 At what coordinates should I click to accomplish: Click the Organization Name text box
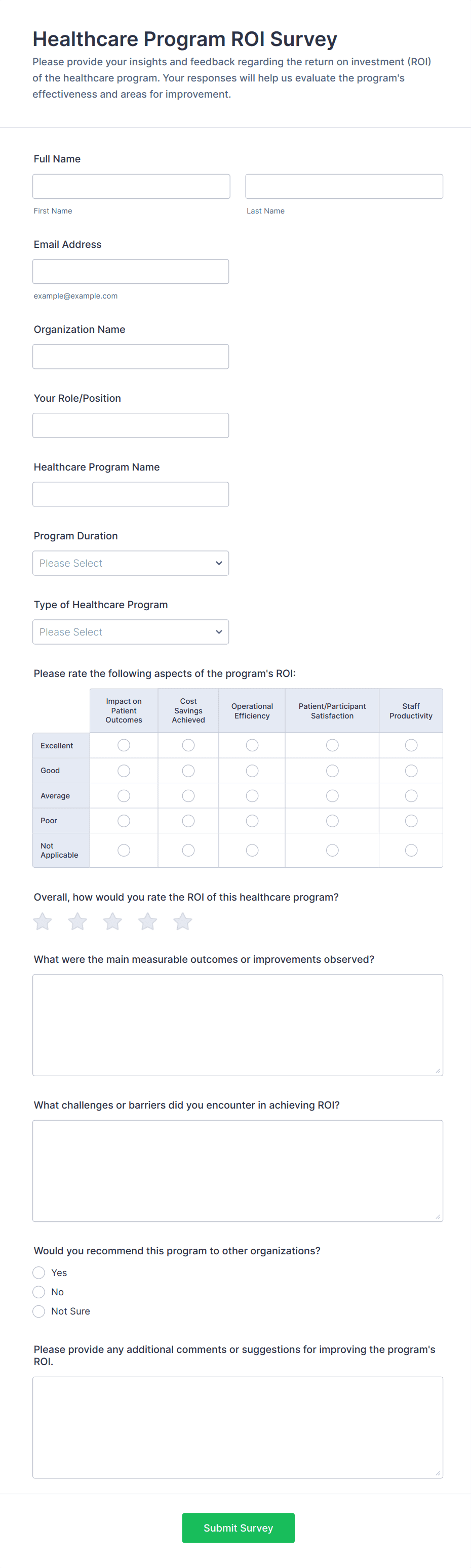click(131, 357)
